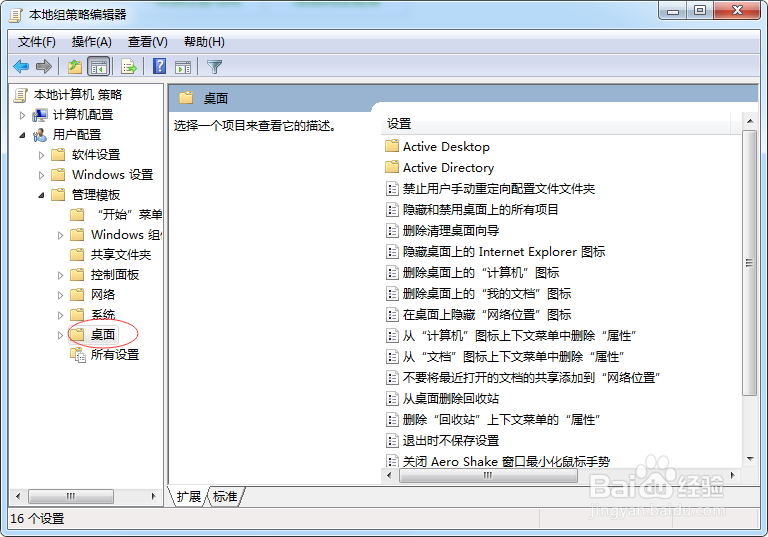Select 关闭 Aero Shake 窗口最小化鼠标手势 setting

coord(498,462)
